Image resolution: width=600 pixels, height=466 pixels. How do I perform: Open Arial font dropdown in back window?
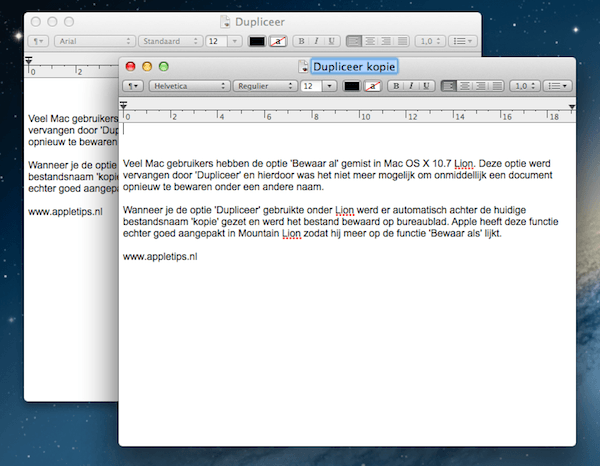95,41
